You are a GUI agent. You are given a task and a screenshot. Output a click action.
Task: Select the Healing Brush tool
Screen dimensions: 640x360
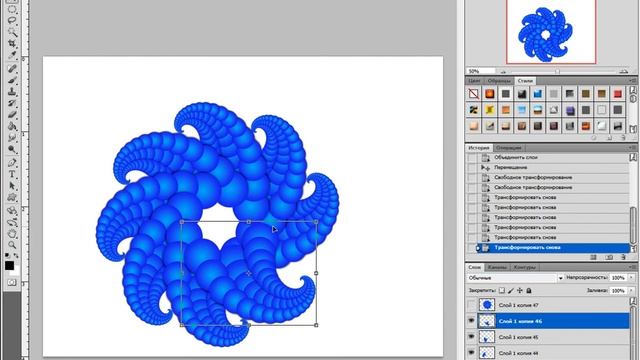pyautogui.click(x=12, y=69)
